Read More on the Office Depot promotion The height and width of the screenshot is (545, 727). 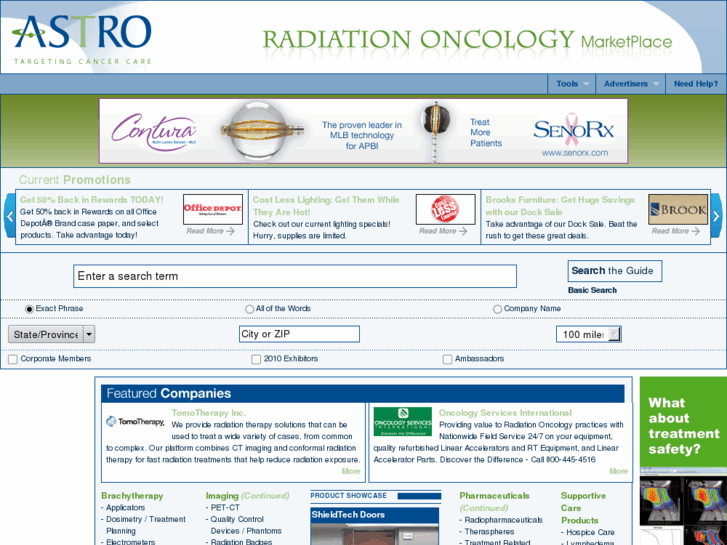click(210, 231)
